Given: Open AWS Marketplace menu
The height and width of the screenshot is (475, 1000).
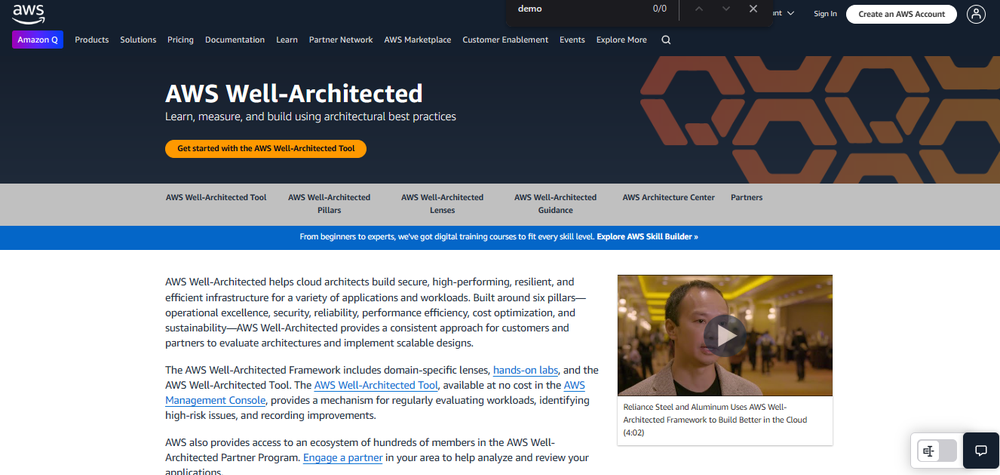Looking at the screenshot, I should 418,40.
